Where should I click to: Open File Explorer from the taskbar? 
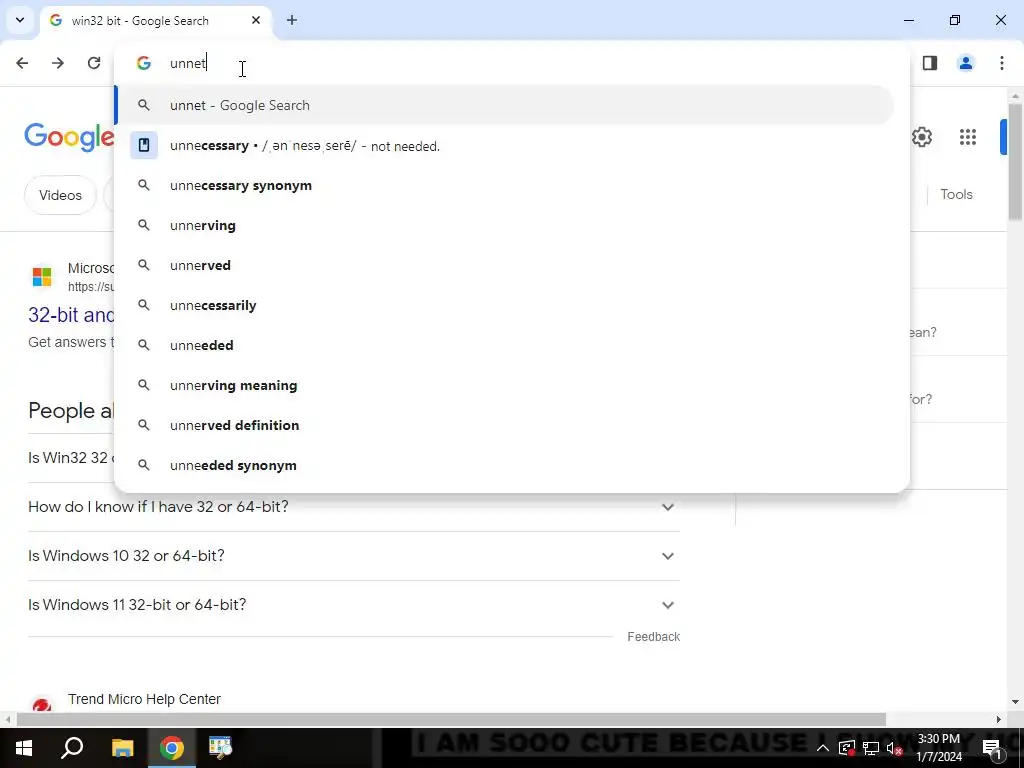tap(122, 748)
